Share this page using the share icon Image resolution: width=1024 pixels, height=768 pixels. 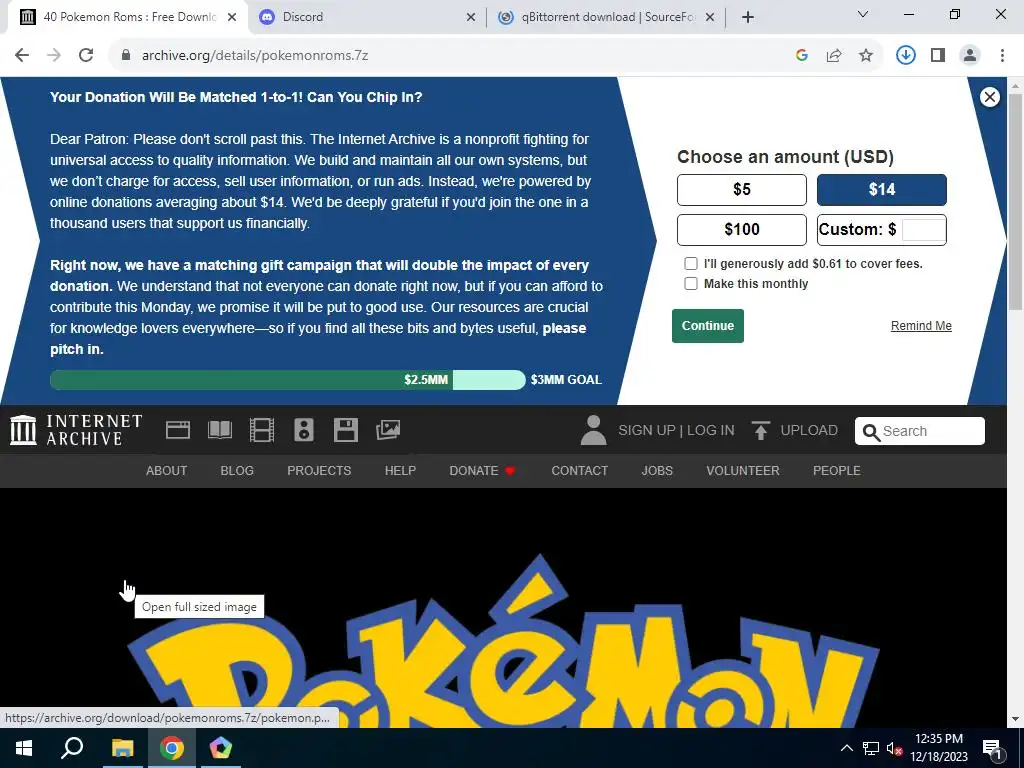834,56
